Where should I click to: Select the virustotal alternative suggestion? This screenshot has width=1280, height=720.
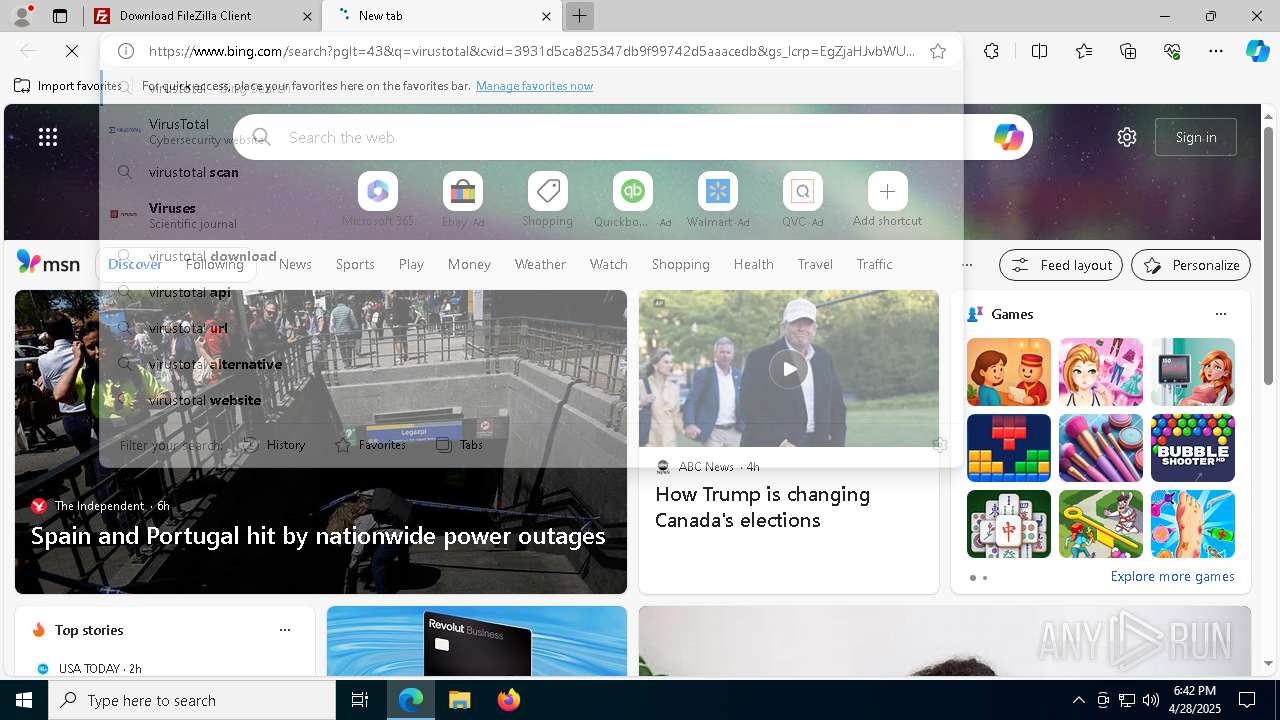(x=531, y=364)
